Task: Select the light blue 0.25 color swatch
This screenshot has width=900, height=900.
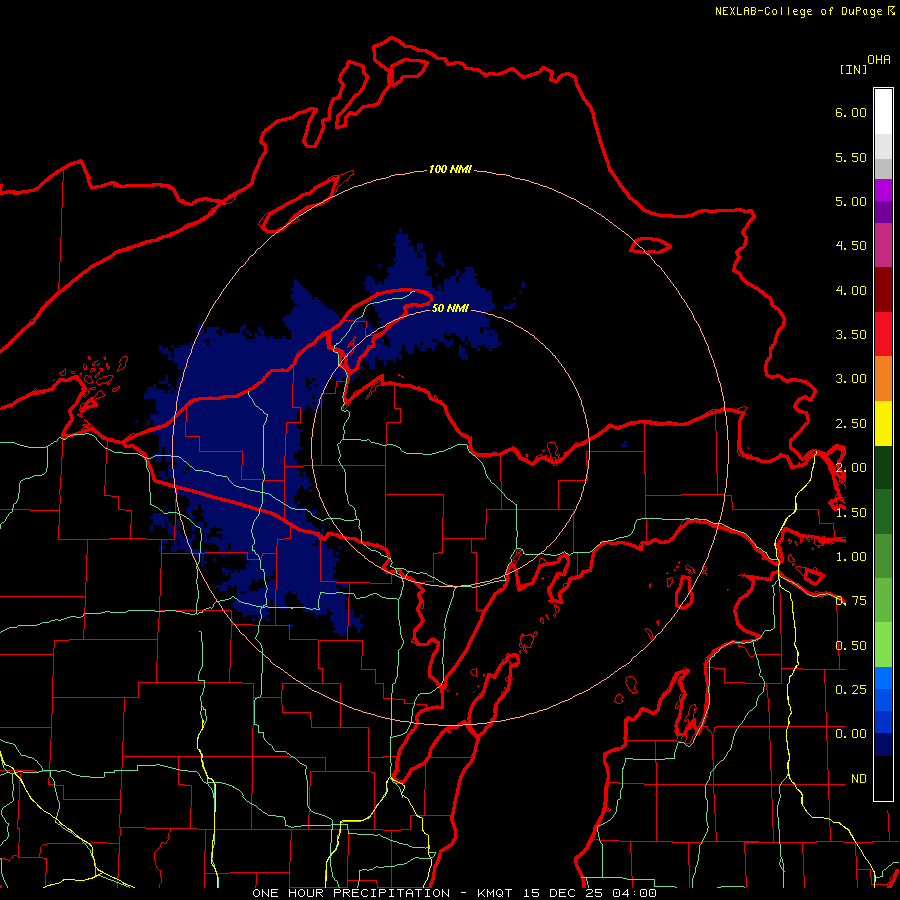Action: pos(883,678)
